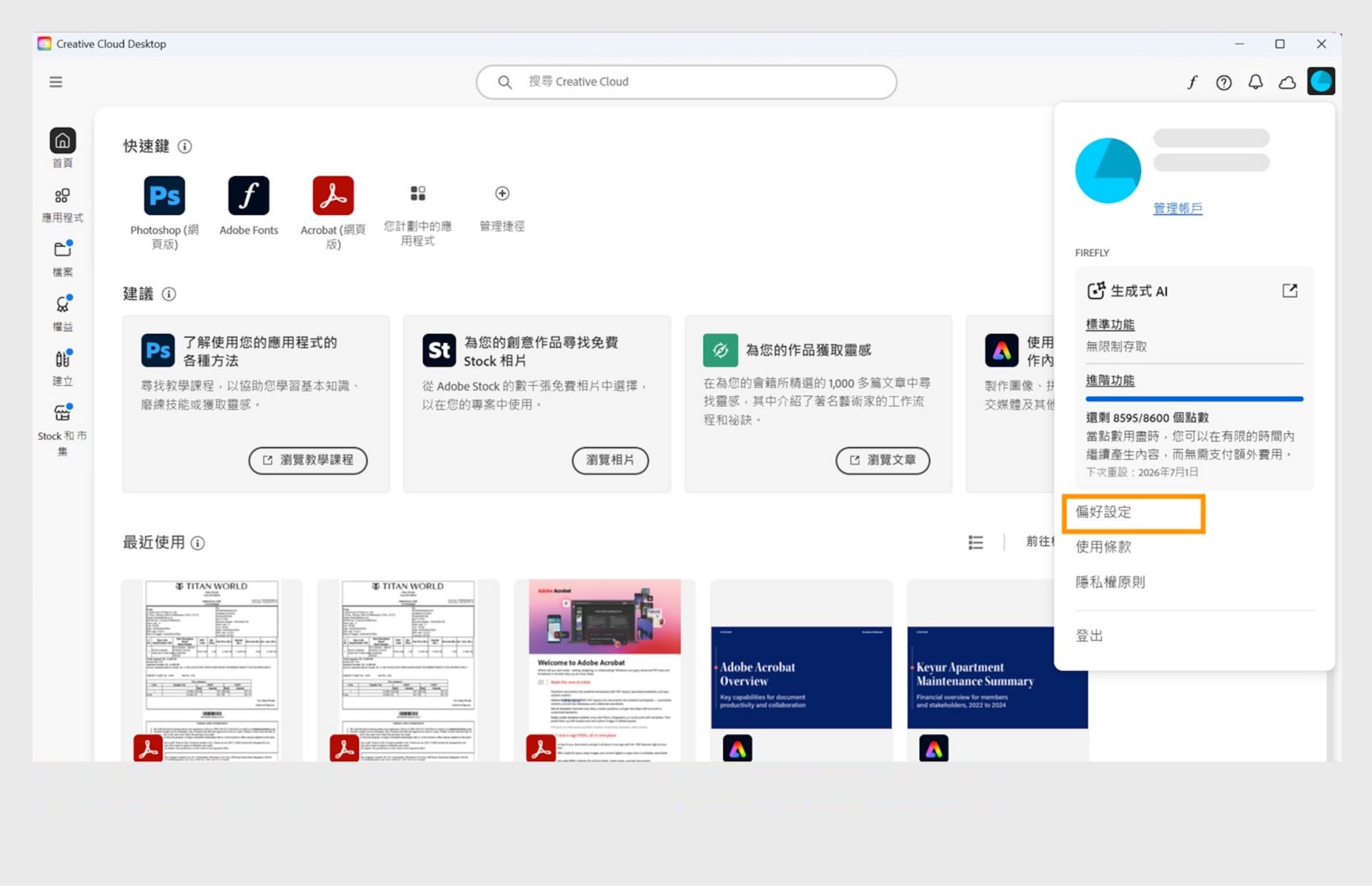Click large profile avatar in account panel

[1108, 171]
